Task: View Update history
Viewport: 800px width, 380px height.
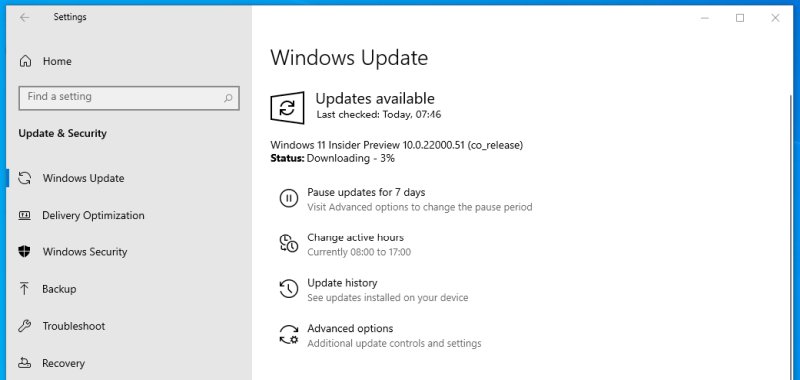Action: (x=342, y=283)
